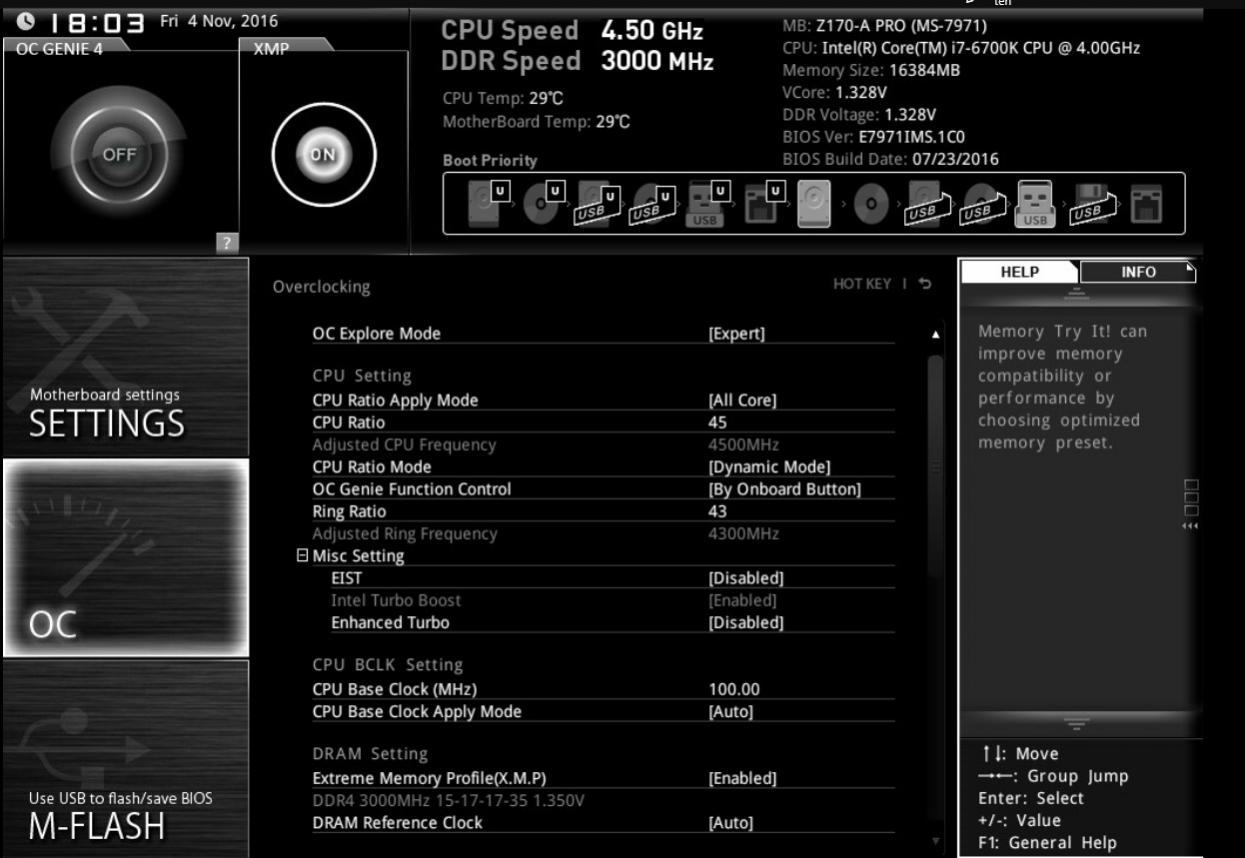Click the CPU Setting section header
The height and width of the screenshot is (858, 1245).
(362, 376)
